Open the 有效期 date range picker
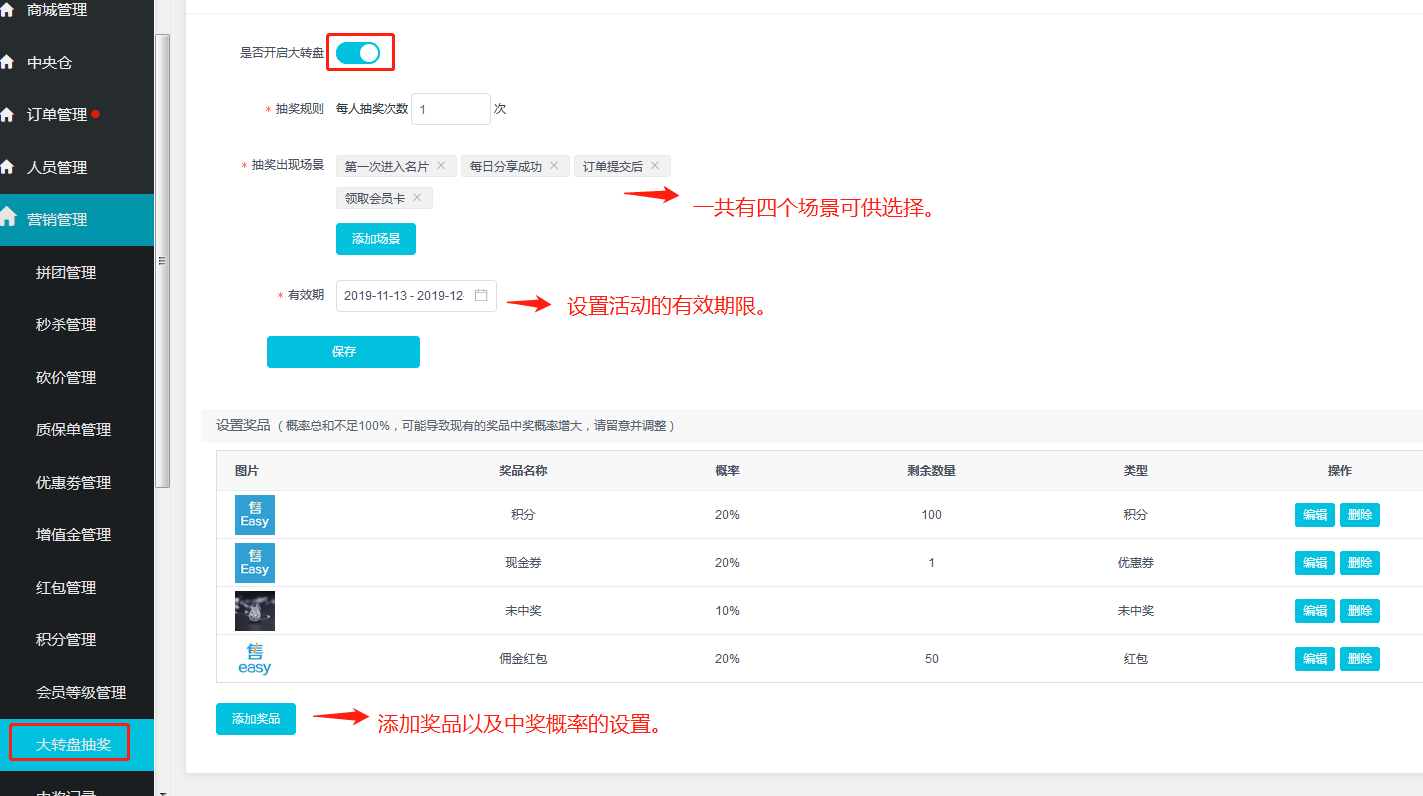The image size is (1423, 796). point(416,295)
